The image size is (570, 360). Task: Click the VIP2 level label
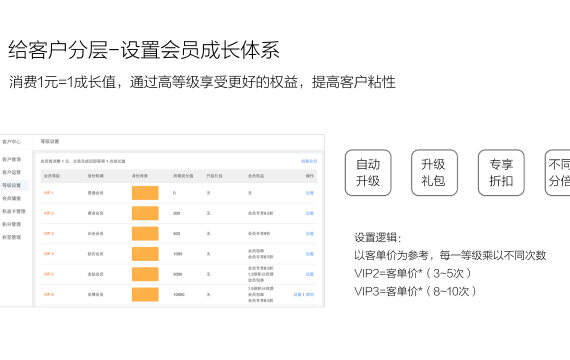coord(49,213)
